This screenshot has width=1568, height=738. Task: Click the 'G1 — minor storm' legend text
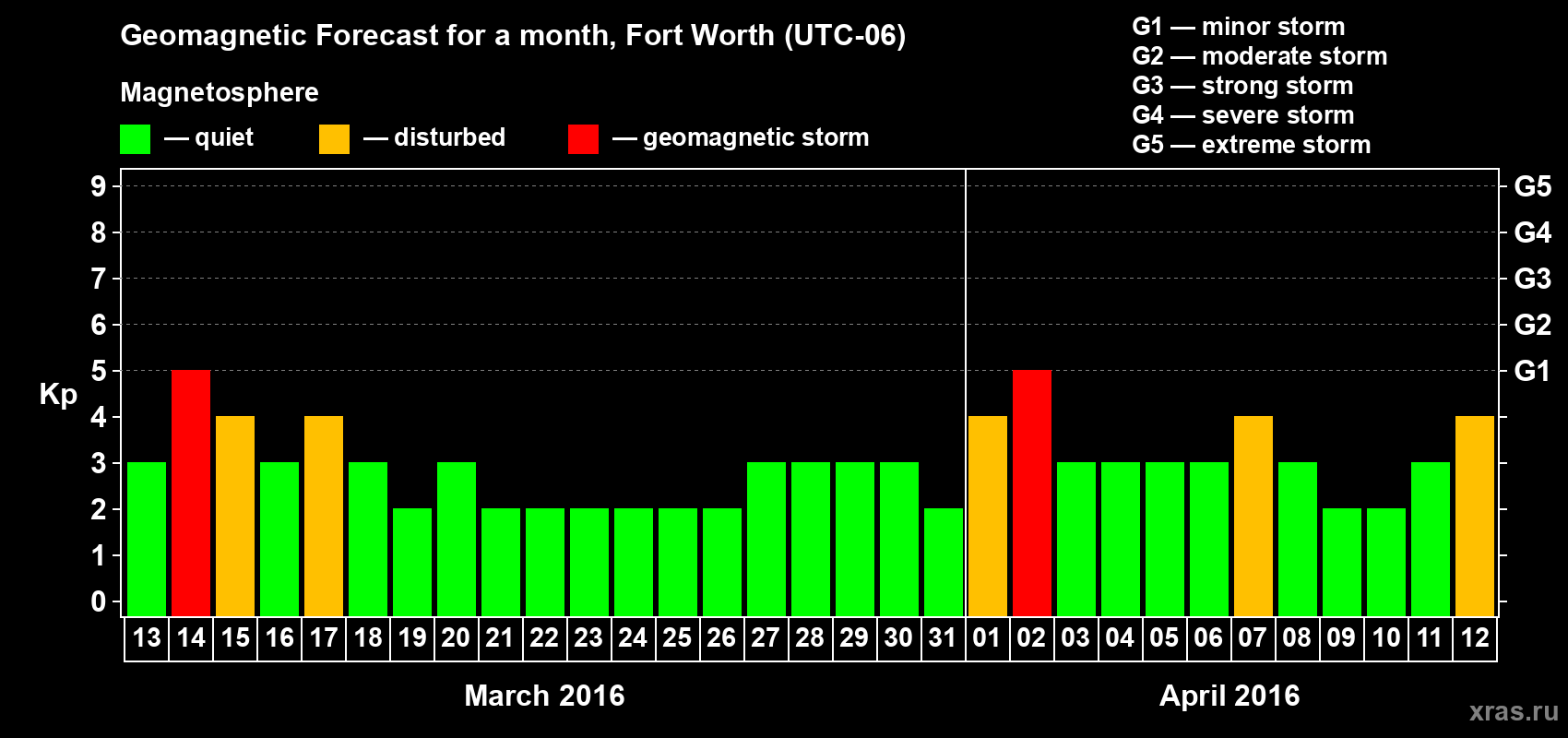tap(1239, 27)
